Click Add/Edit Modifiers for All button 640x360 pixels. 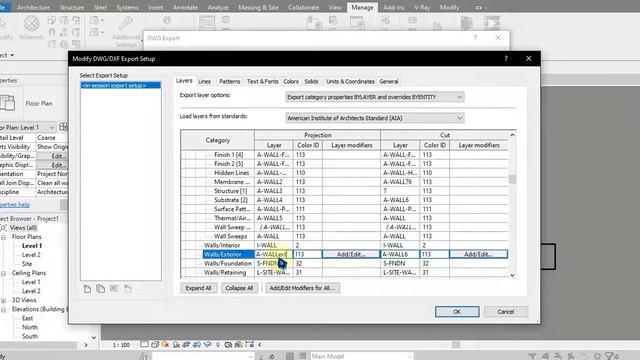pos(302,288)
